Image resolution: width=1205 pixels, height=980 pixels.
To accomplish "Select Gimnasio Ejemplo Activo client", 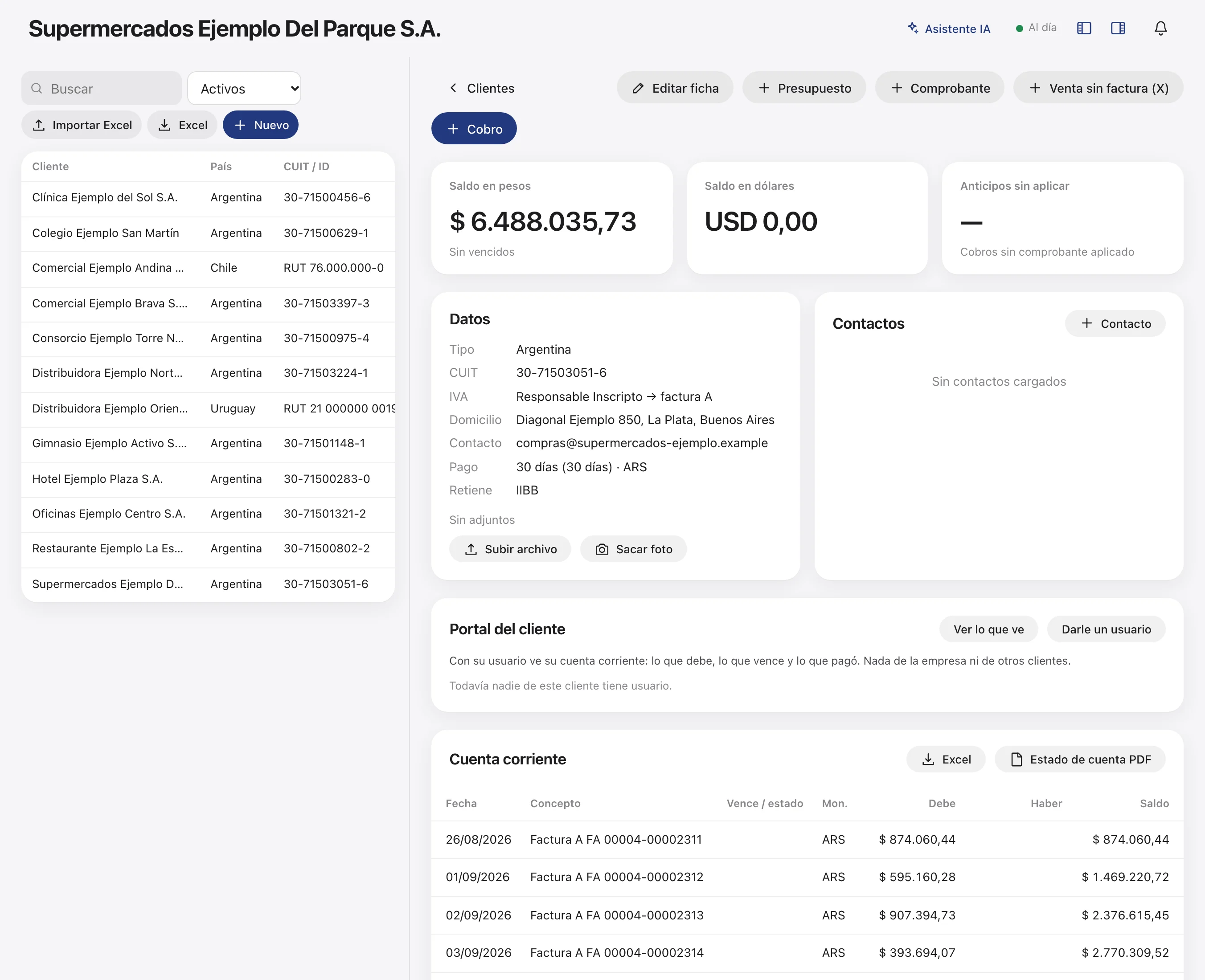I will pyautogui.click(x=208, y=444).
